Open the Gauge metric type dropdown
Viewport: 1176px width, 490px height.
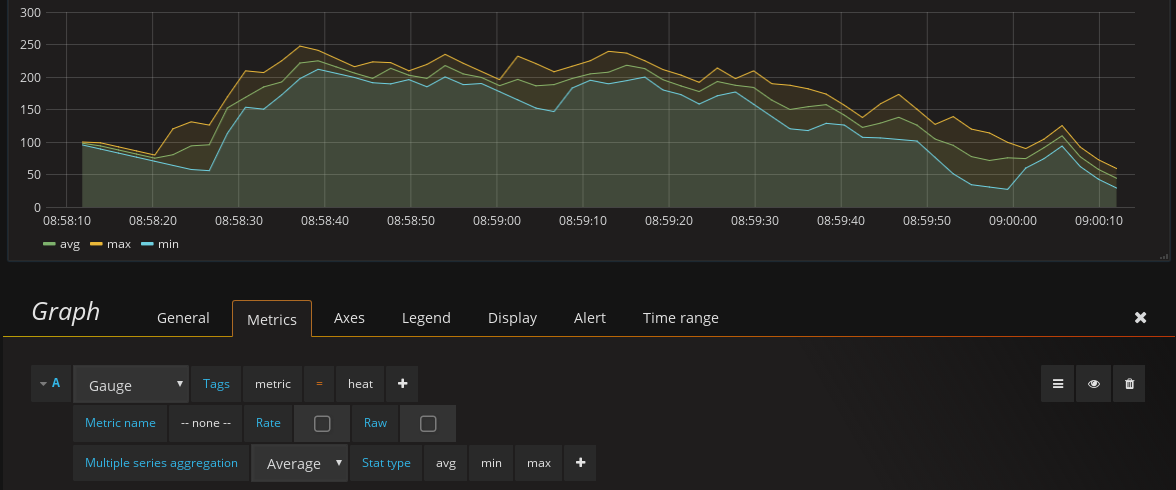(131, 385)
